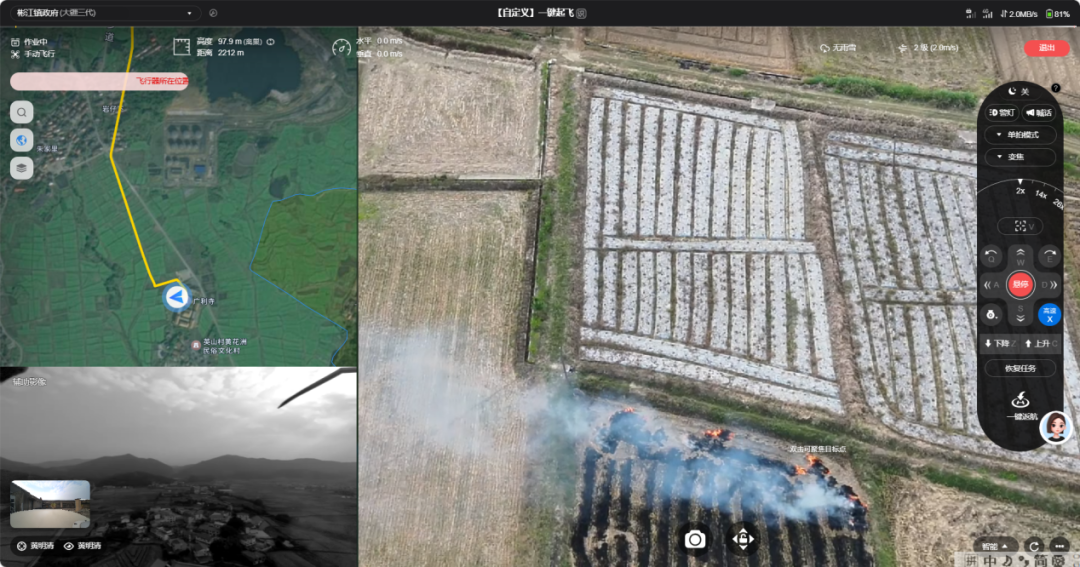Click the move left A button

[992, 285]
